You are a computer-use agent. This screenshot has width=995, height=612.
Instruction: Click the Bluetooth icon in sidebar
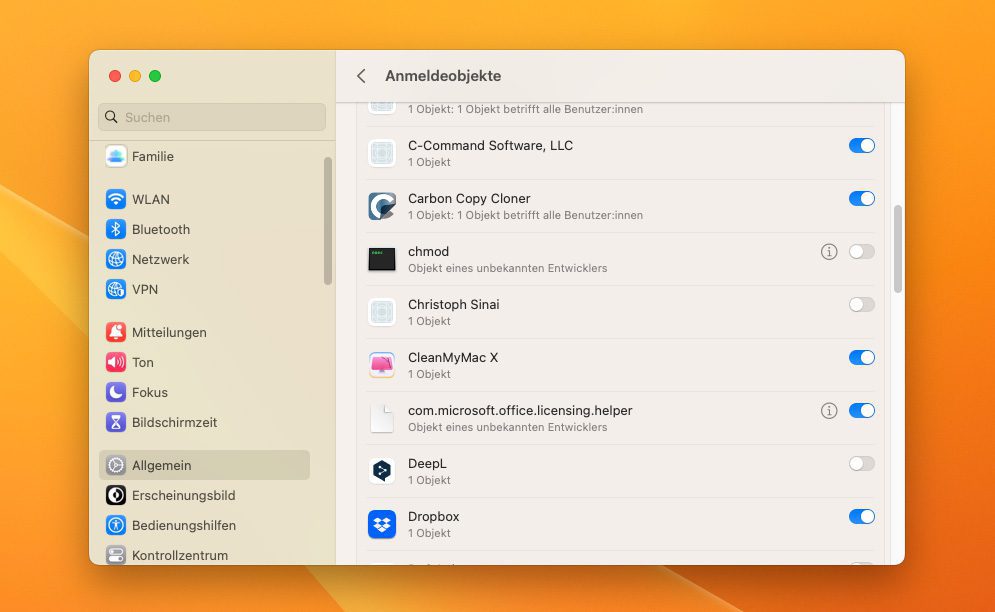115,229
